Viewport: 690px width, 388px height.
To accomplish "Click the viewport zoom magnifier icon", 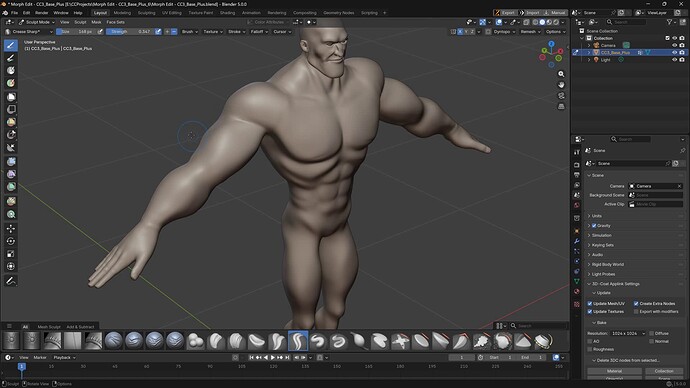I will pyautogui.click(x=561, y=74).
